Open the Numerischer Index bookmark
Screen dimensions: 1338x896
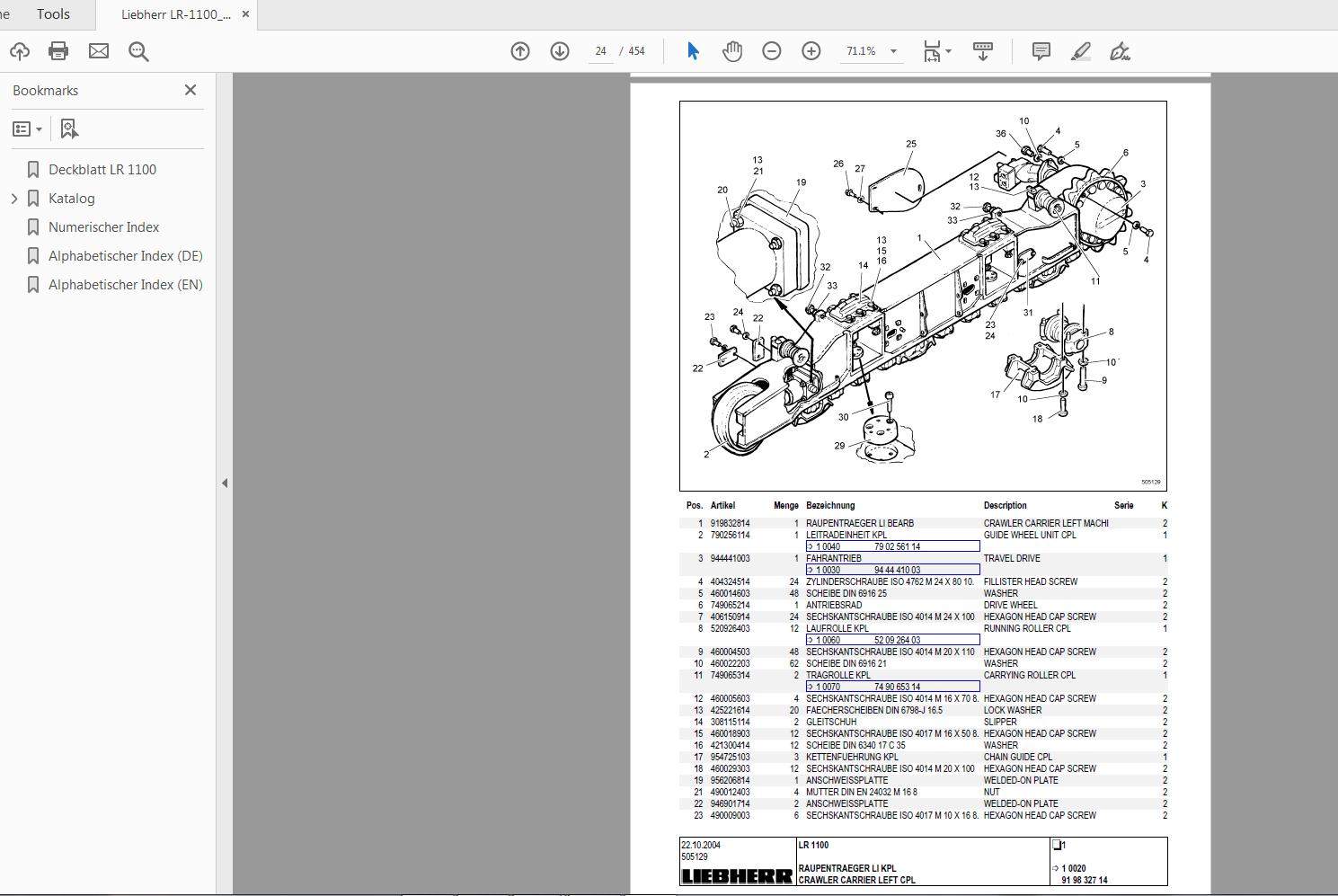pos(104,226)
